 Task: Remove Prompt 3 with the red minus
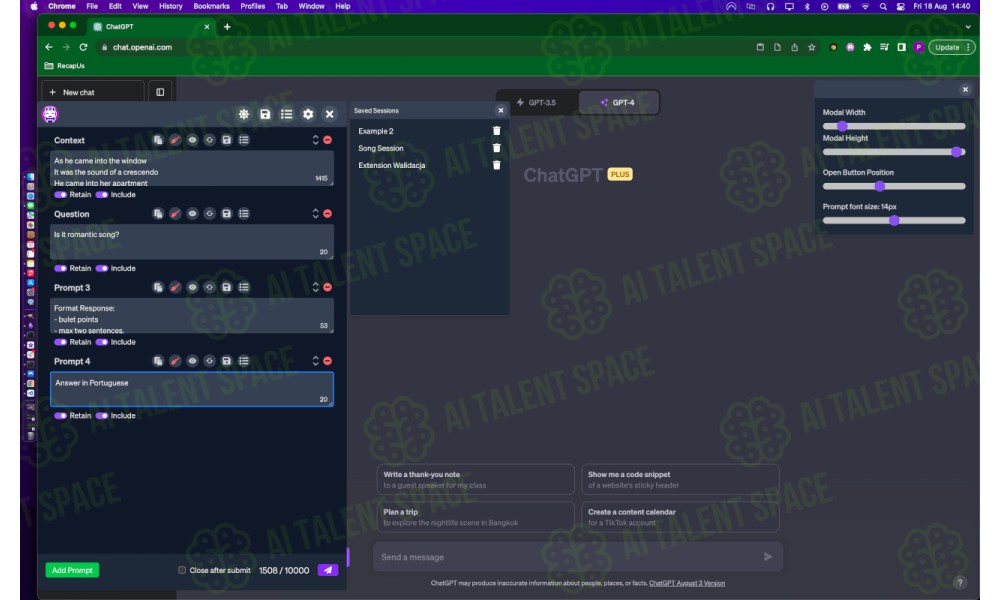[x=328, y=288]
